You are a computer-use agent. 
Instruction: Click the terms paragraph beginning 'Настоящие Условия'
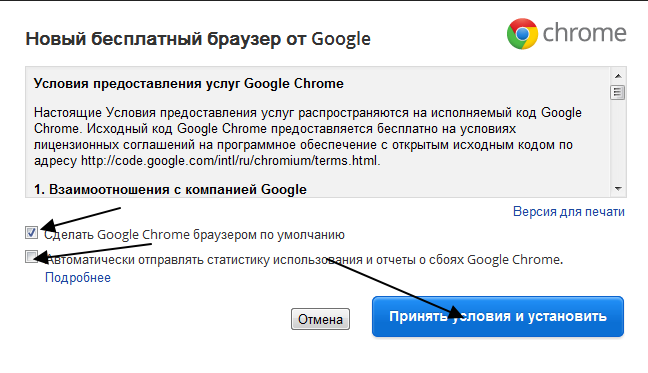pos(308,136)
